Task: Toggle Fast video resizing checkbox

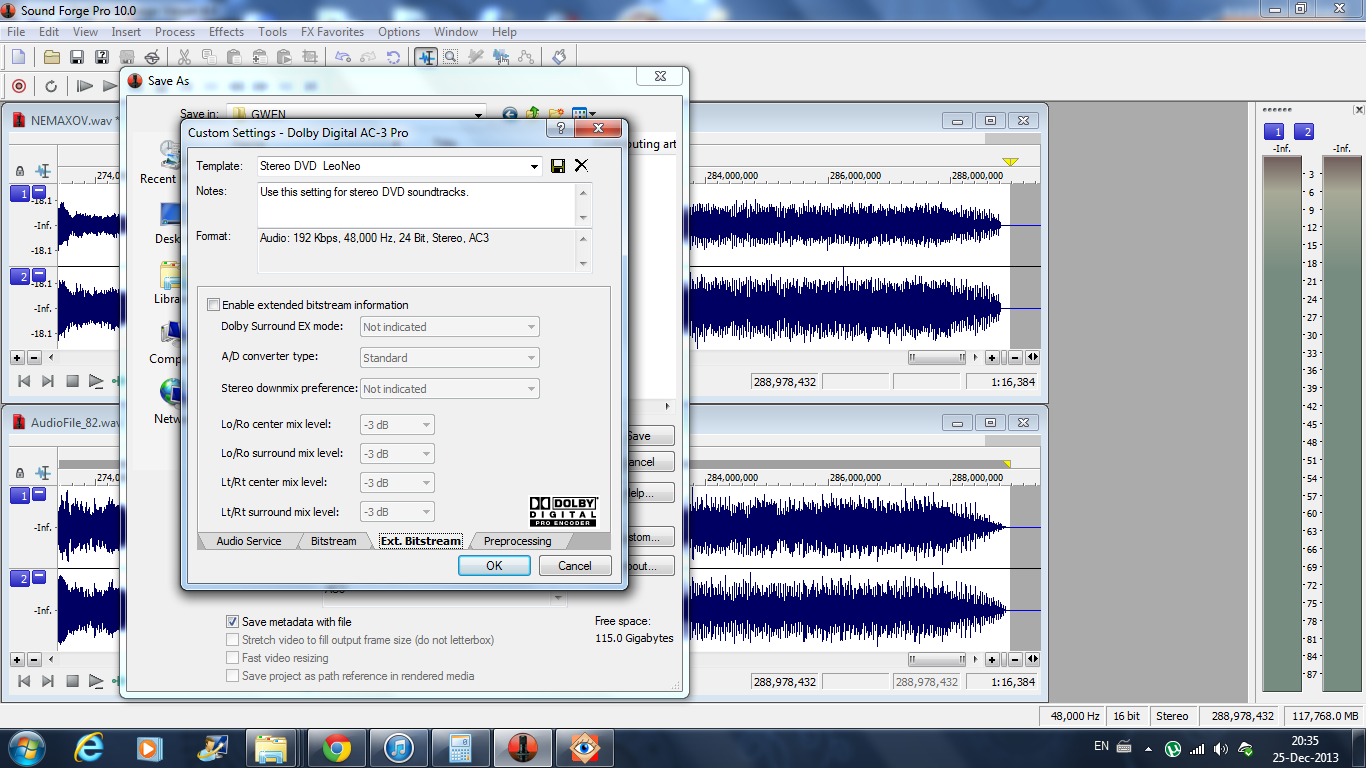Action: pyautogui.click(x=233, y=658)
